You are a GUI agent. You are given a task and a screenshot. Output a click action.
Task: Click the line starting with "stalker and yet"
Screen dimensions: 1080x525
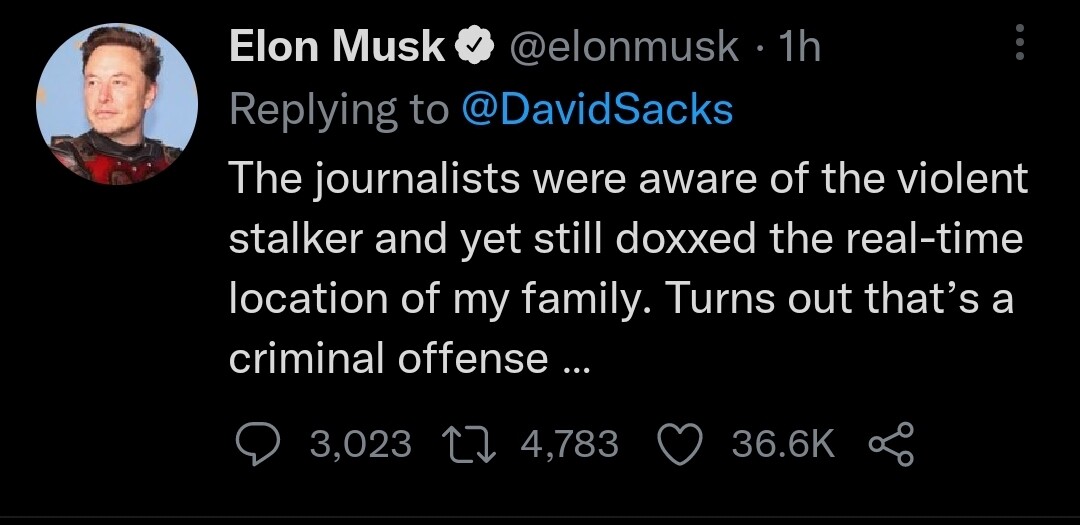point(626,239)
